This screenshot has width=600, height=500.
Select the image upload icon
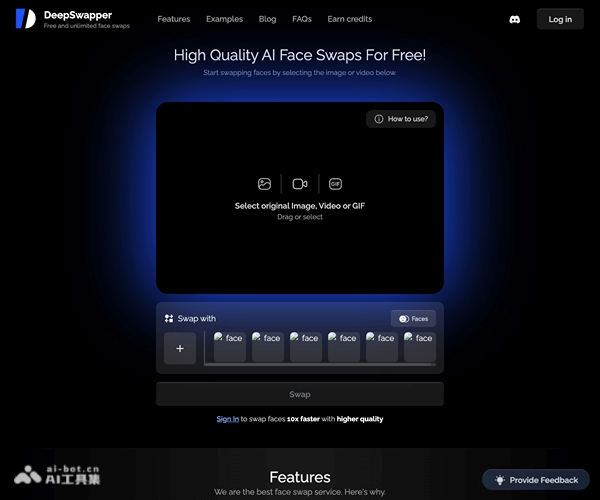(x=264, y=184)
